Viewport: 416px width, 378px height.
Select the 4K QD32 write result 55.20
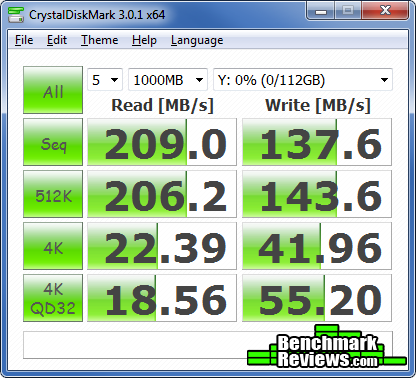[317, 298]
